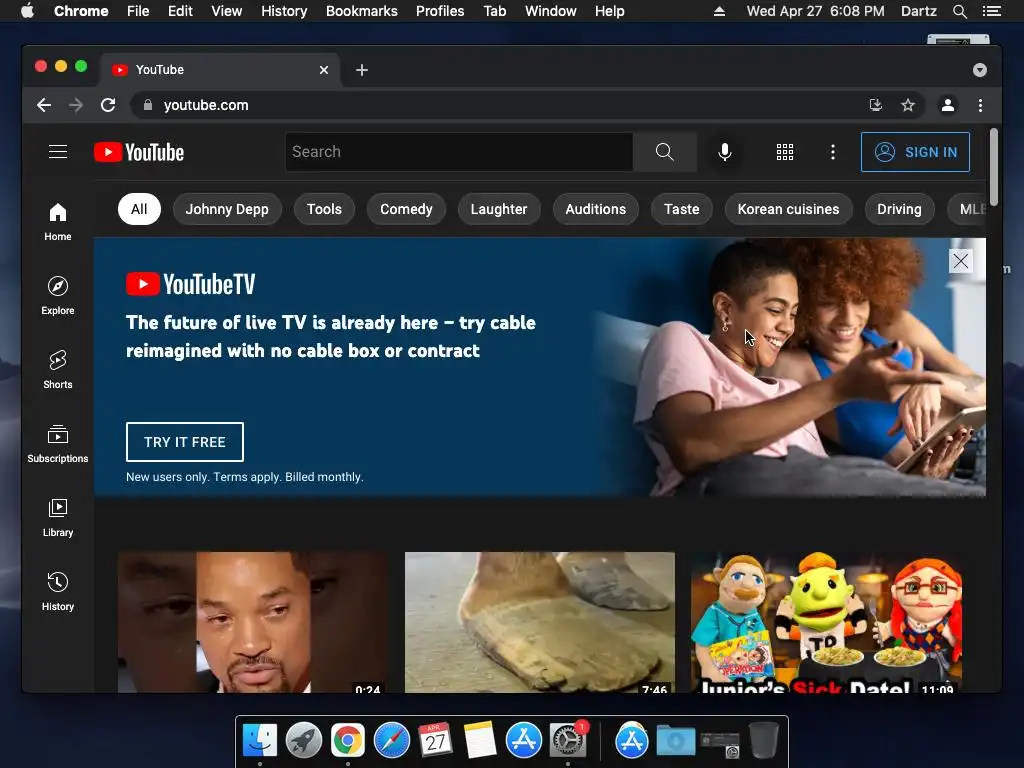Click the site lock icon
This screenshot has height=768, width=1024.
coord(148,105)
